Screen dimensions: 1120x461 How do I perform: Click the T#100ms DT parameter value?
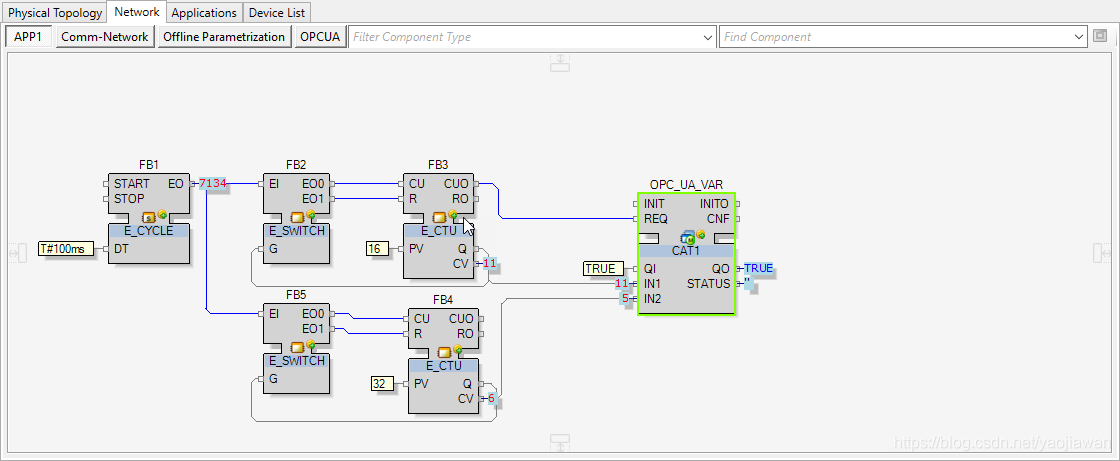click(62, 248)
